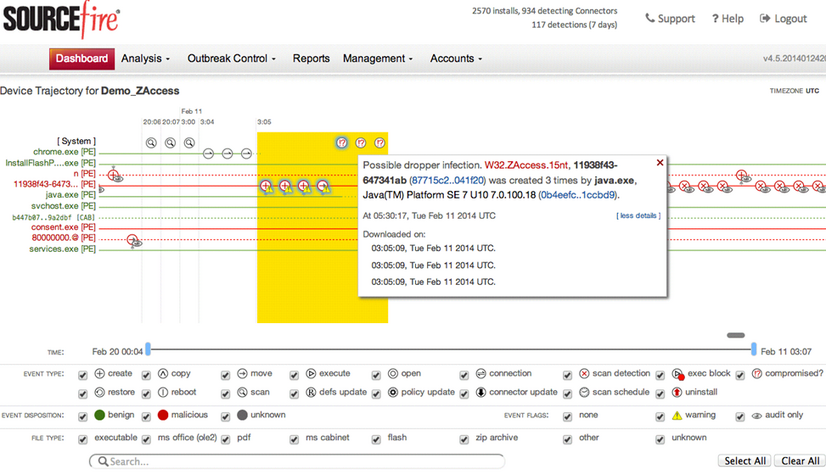Viewport: 826px width, 475px height.
Task: Select the chrome.exe [PE] trajectory row
Action: coord(64,152)
